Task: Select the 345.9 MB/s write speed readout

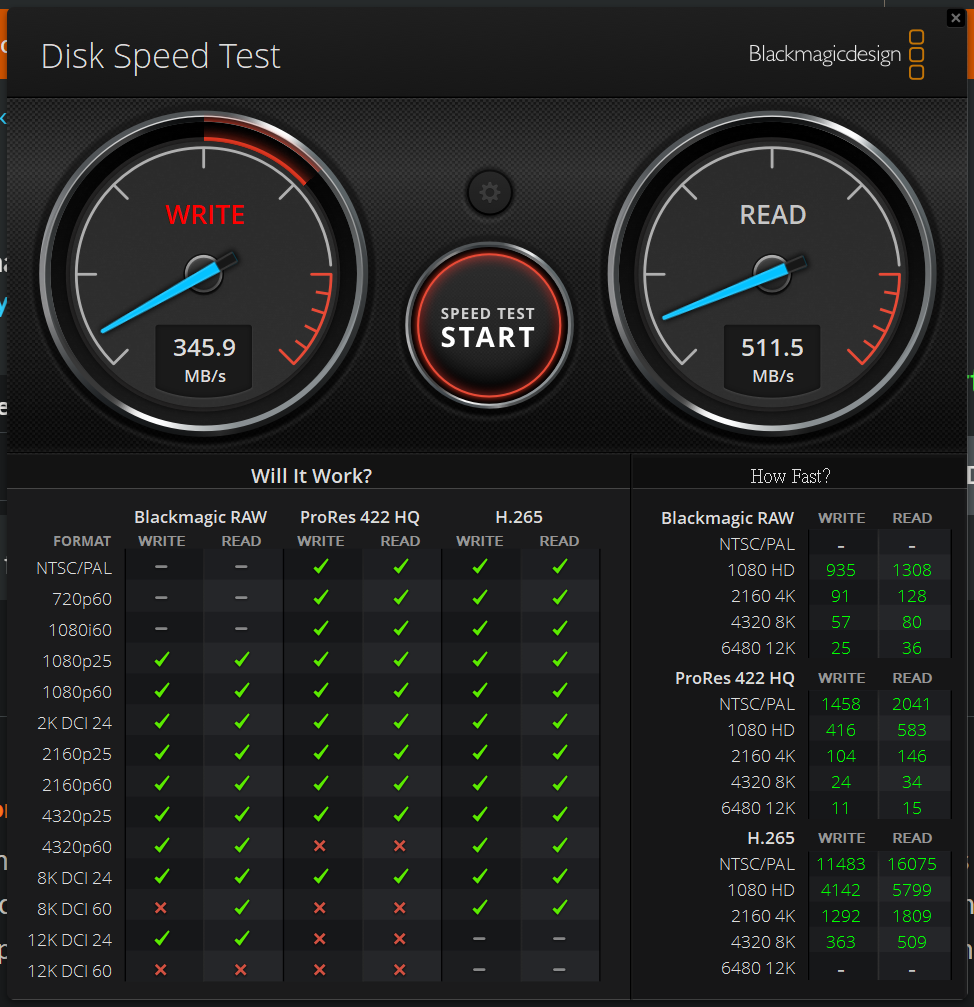Action: [x=204, y=359]
